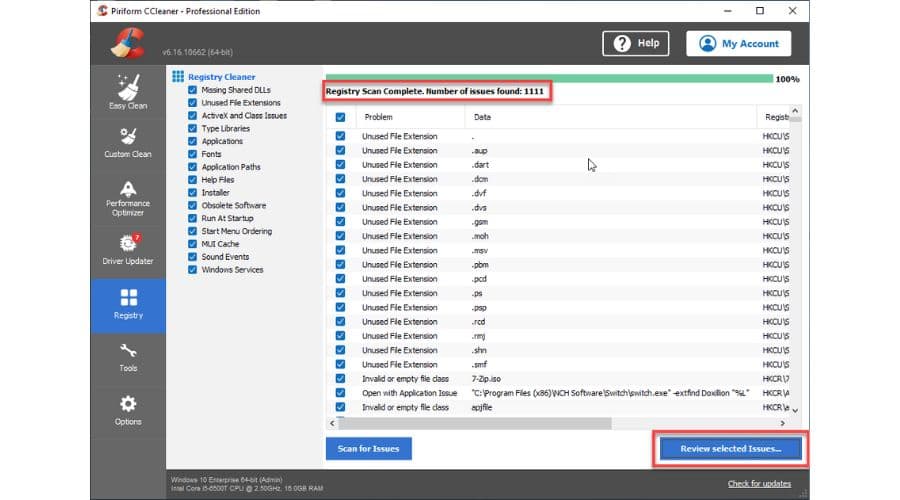The height and width of the screenshot is (500, 900).
Task: Uncheck the Open with Application Issue row
Action: point(340,393)
